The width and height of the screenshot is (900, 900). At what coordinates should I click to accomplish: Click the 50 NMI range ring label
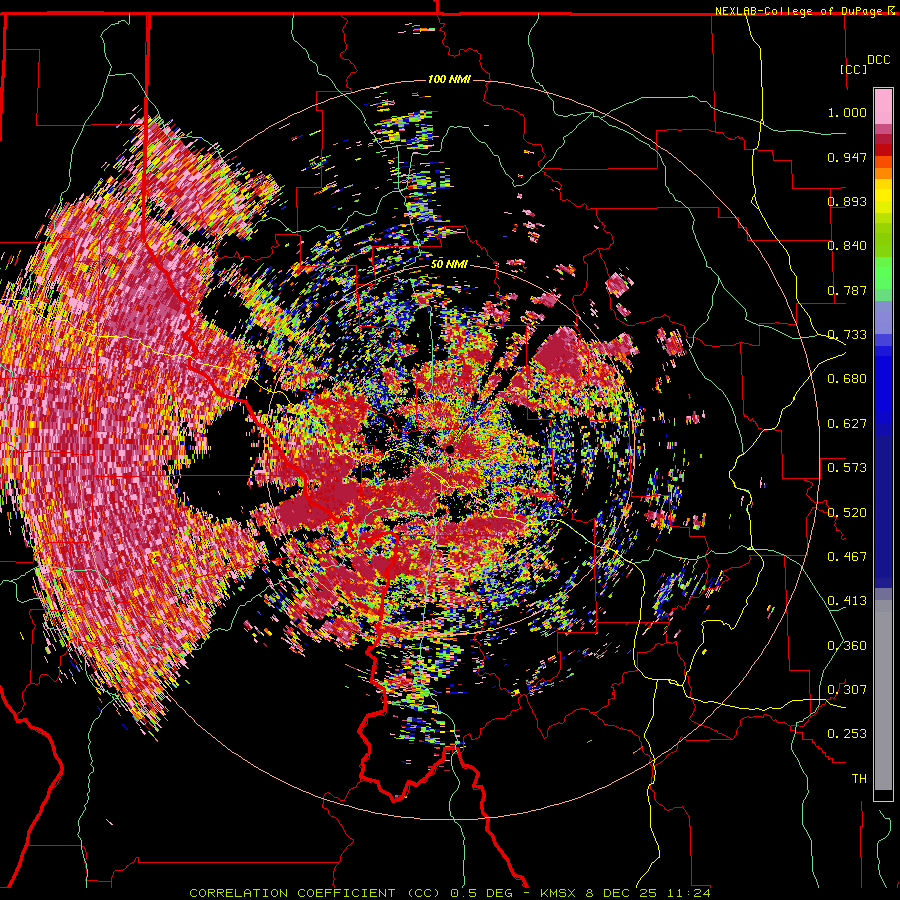pos(449,264)
